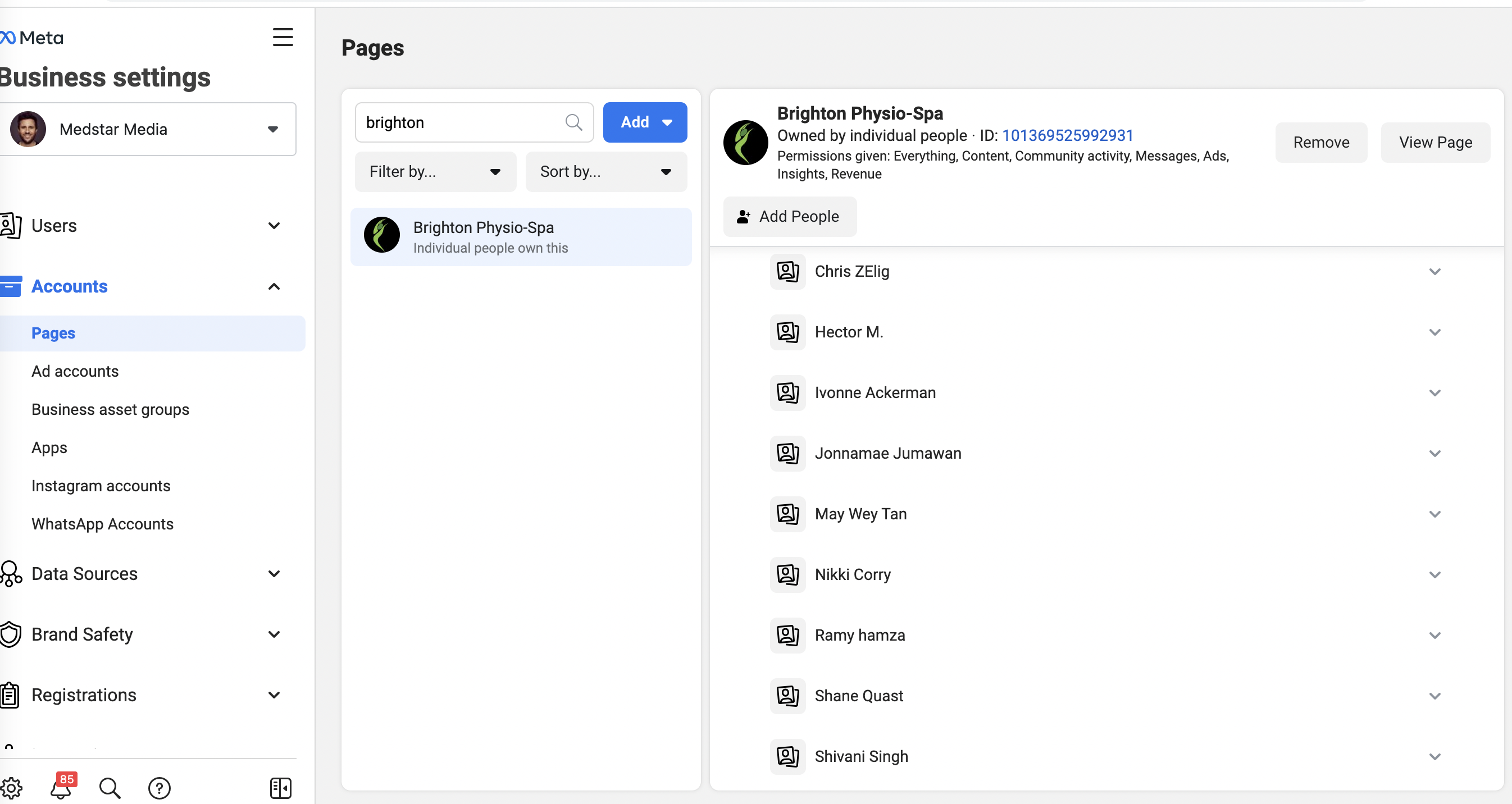
Task: Click the Brighton Physio-Spa logo in details header
Action: pos(745,143)
